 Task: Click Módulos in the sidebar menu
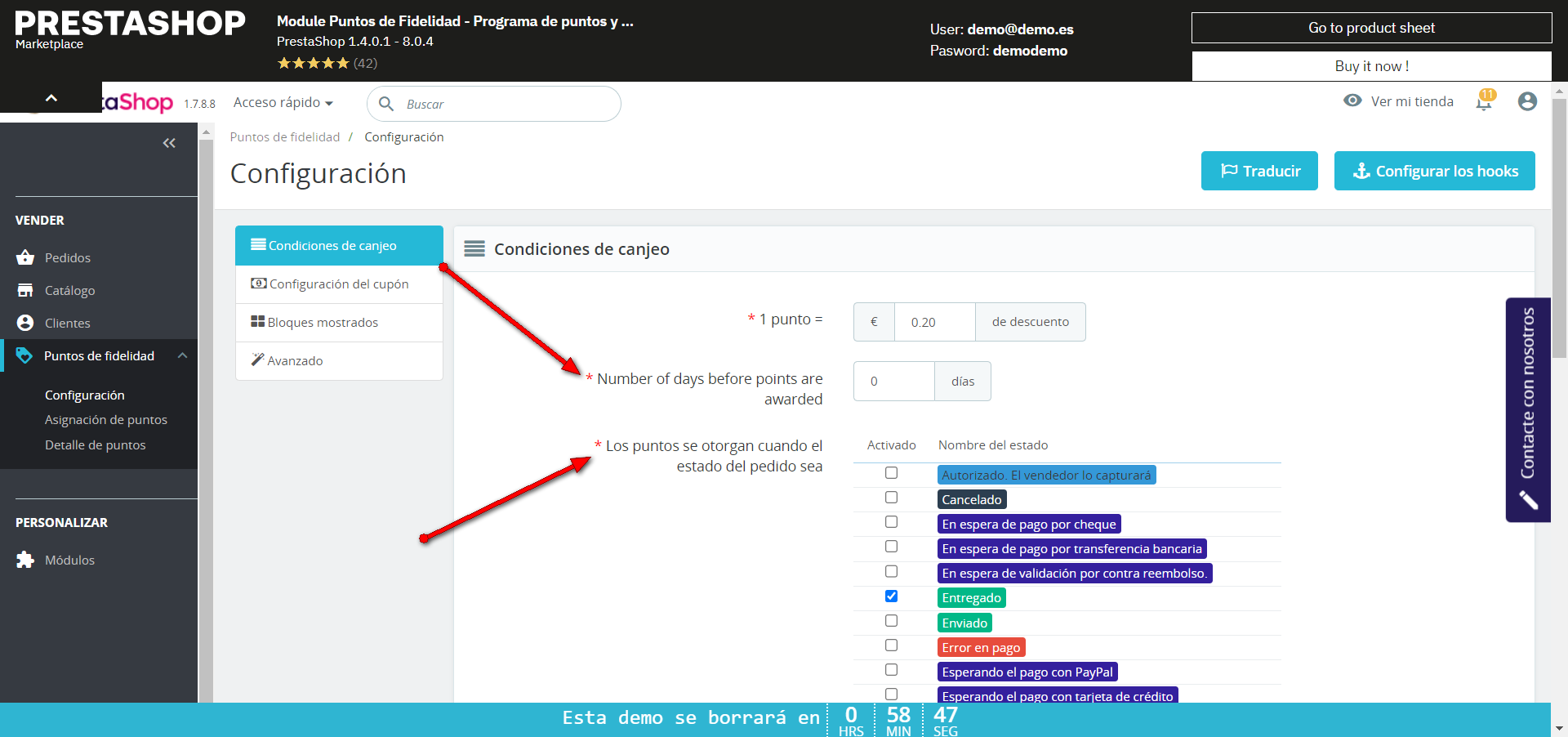click(70, 560)
